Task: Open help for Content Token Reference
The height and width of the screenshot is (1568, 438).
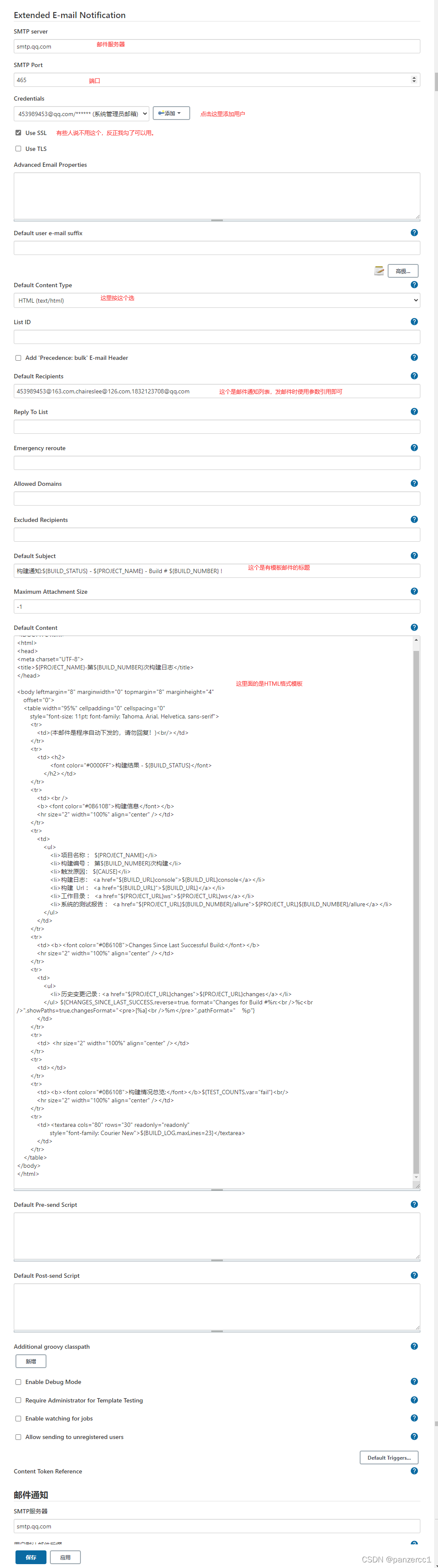Action: coord(414,1470)
